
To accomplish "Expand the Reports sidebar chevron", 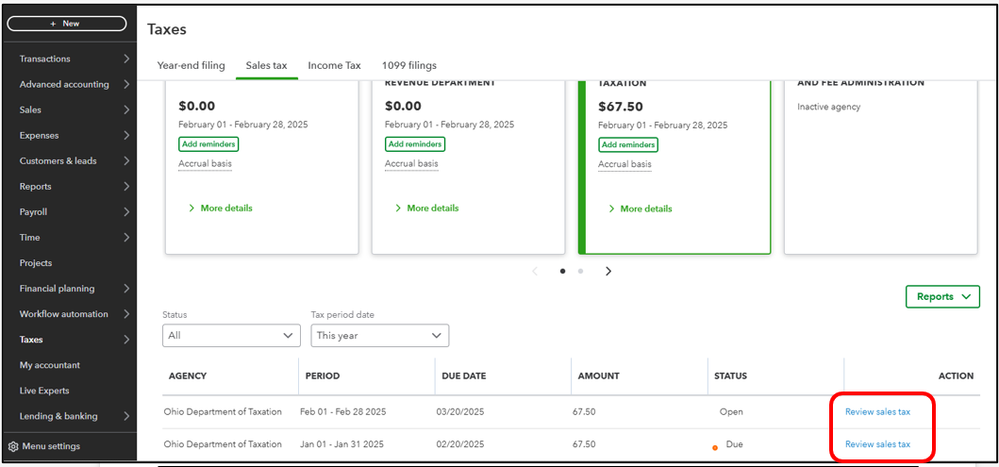I will point(126,186).
